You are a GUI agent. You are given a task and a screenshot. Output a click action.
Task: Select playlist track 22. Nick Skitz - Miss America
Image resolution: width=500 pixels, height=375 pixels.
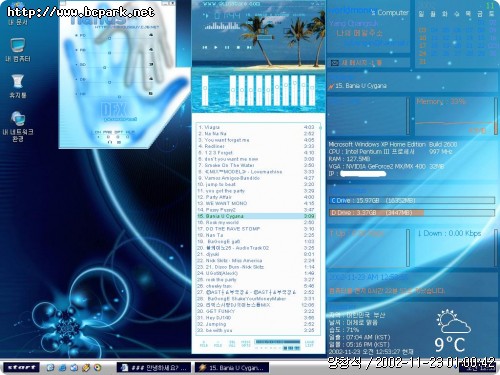[256, 260]
